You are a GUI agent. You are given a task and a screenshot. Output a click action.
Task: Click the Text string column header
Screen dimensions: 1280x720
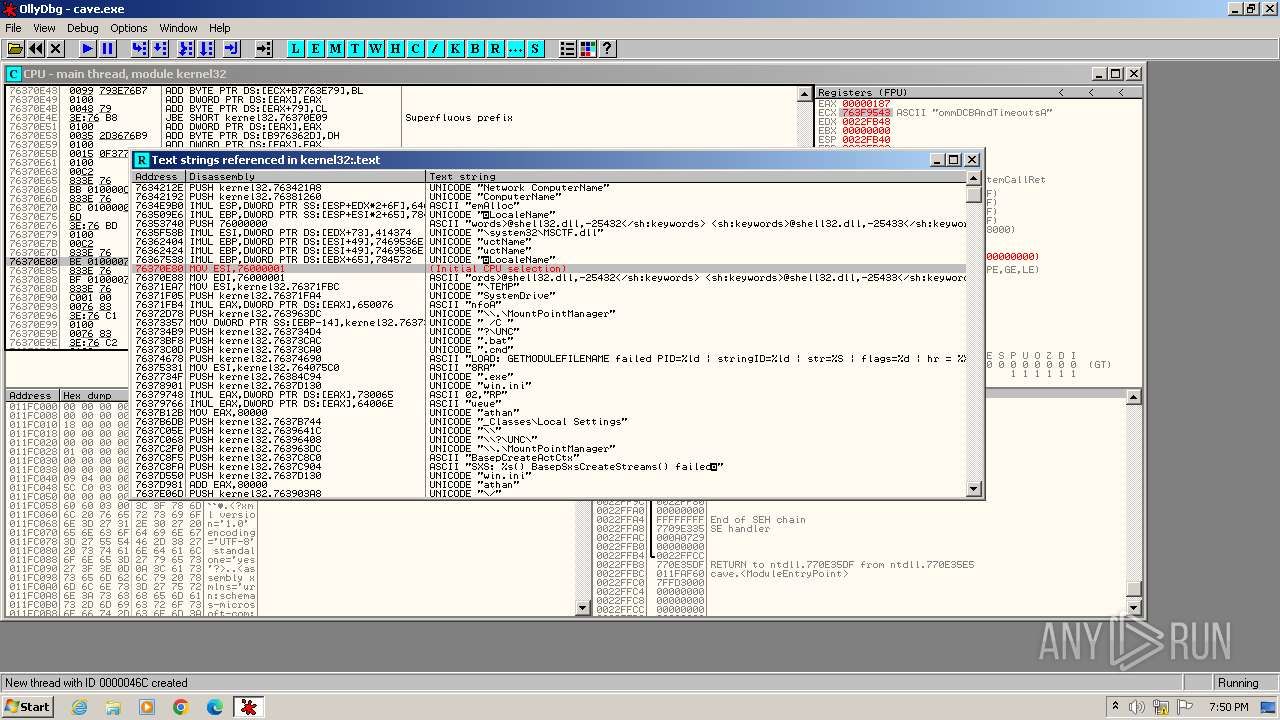coord(696,177)
